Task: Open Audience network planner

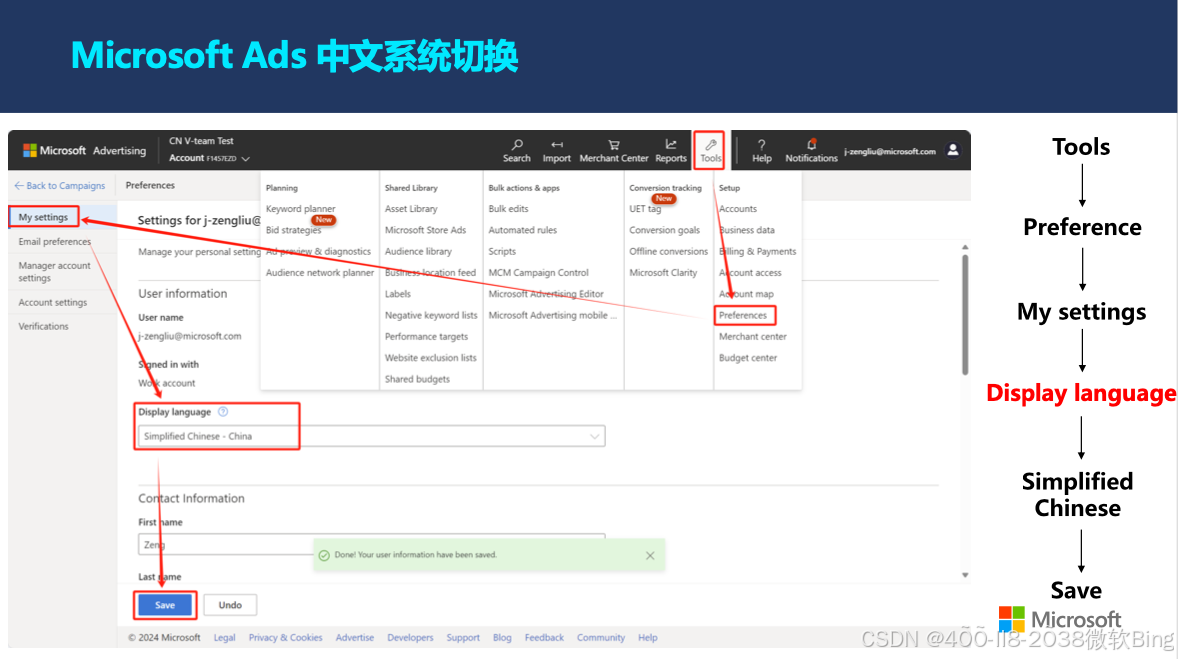Action: coord(319,273)
